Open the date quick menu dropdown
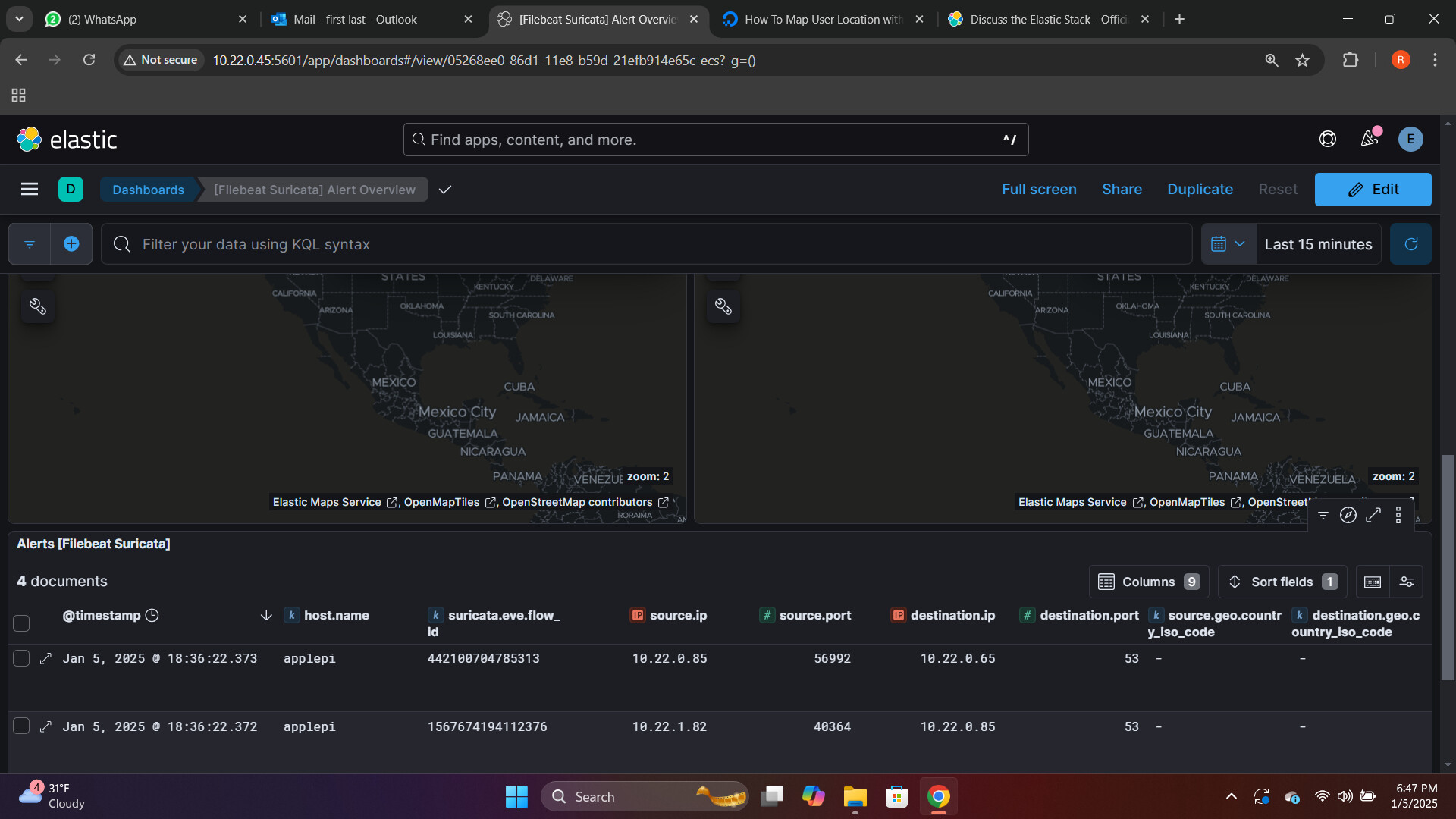 pyautogui.click(x=1228, y=244)
